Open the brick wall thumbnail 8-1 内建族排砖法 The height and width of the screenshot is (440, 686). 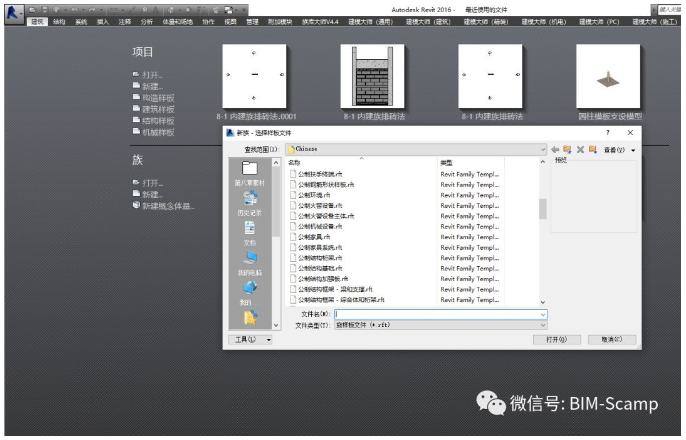click(x=373, y=76)
